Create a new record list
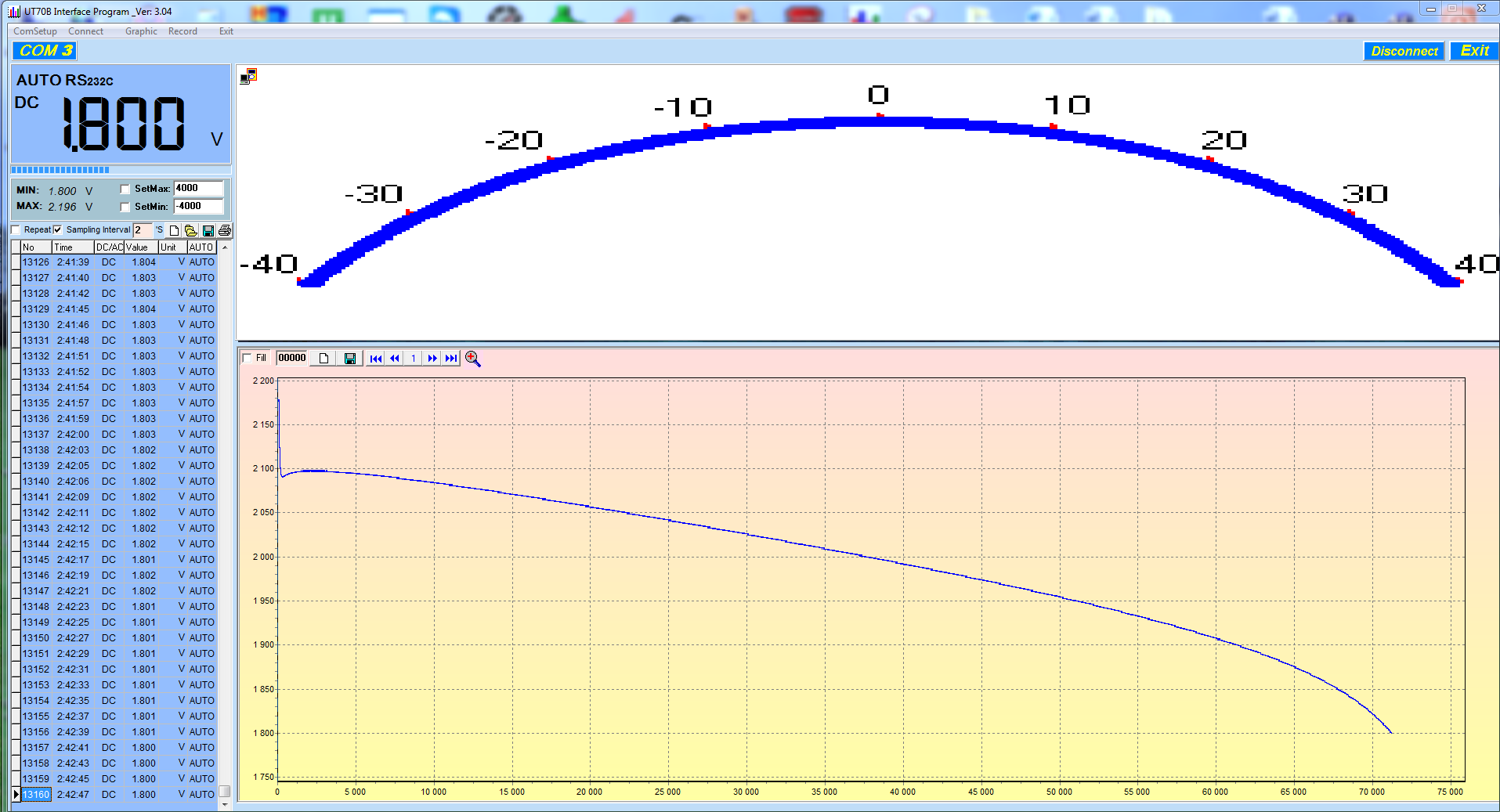The image size is (1500, 812). tap(174, 230)
